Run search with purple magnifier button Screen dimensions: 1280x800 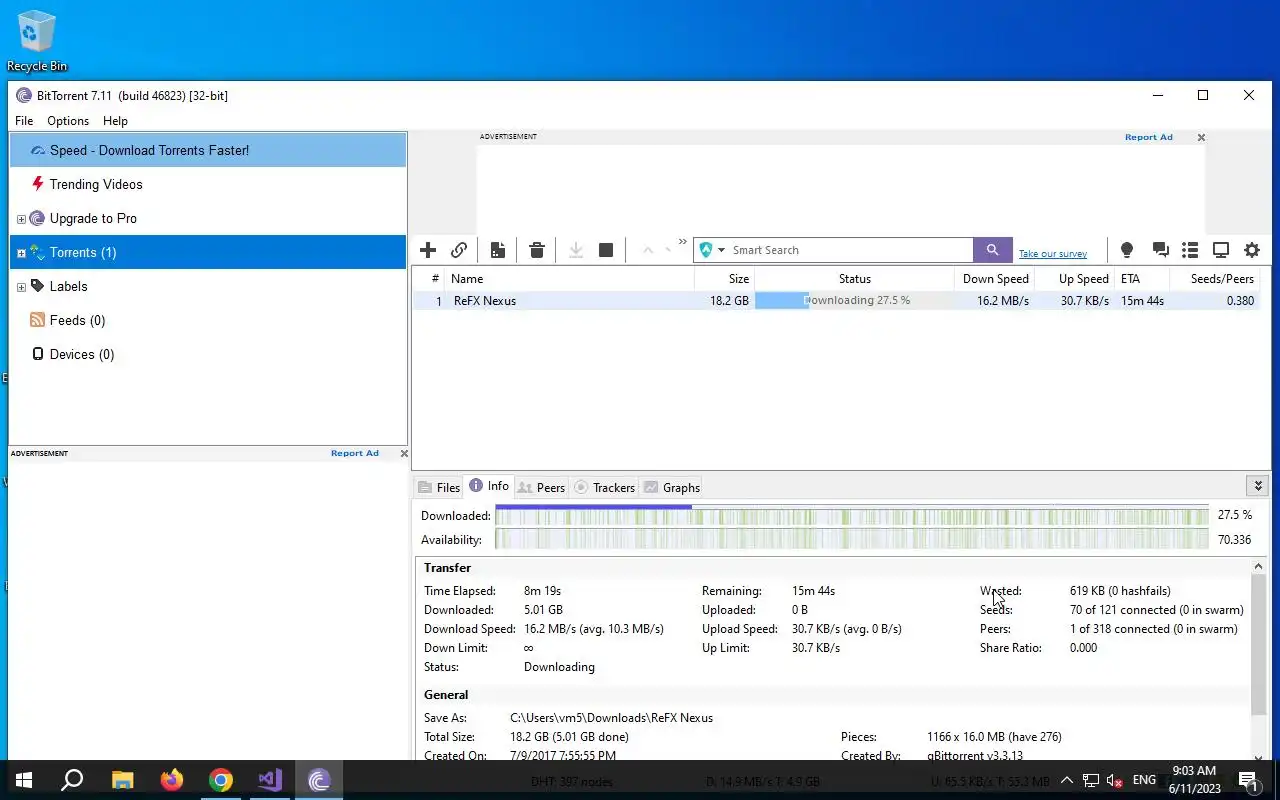click(993, 250)
